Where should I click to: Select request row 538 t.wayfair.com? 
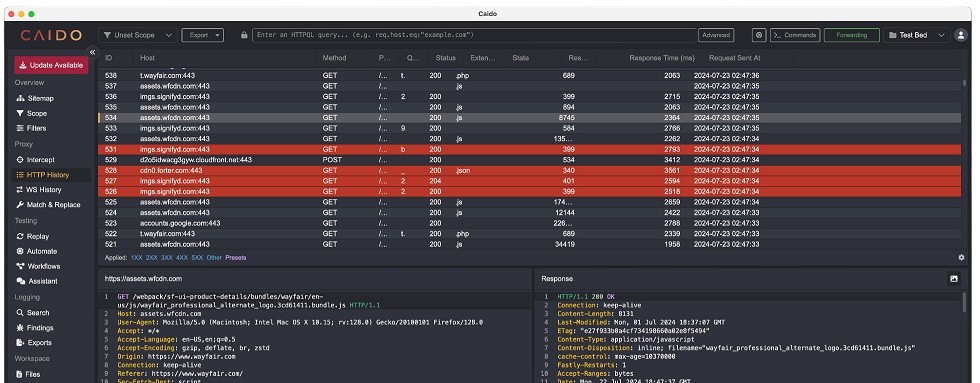click(x=530, y=76)
